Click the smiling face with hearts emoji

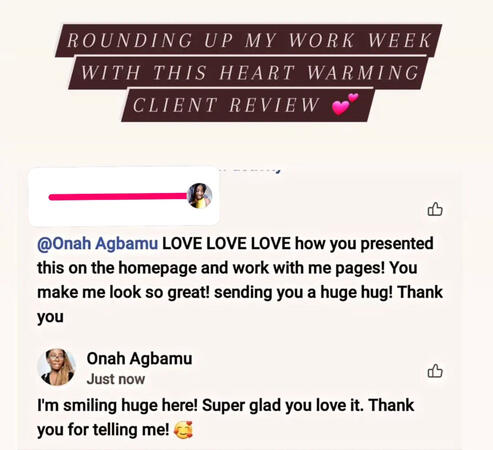[184, 430]
